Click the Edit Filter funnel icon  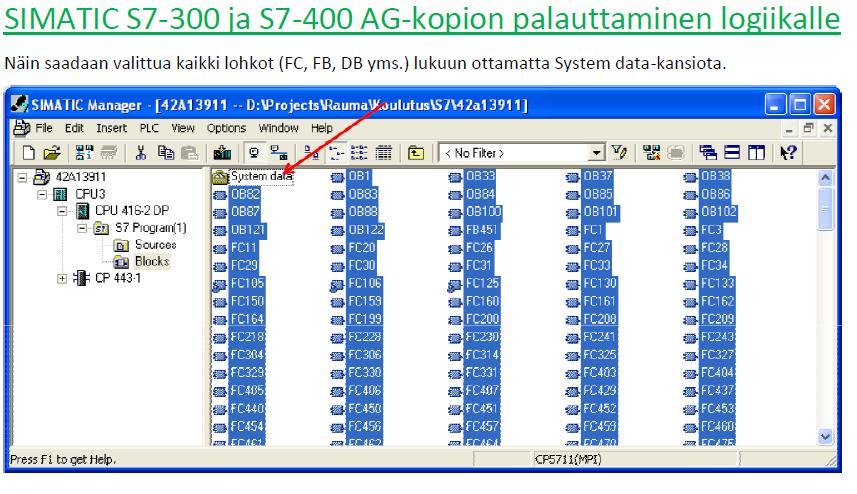619,153
